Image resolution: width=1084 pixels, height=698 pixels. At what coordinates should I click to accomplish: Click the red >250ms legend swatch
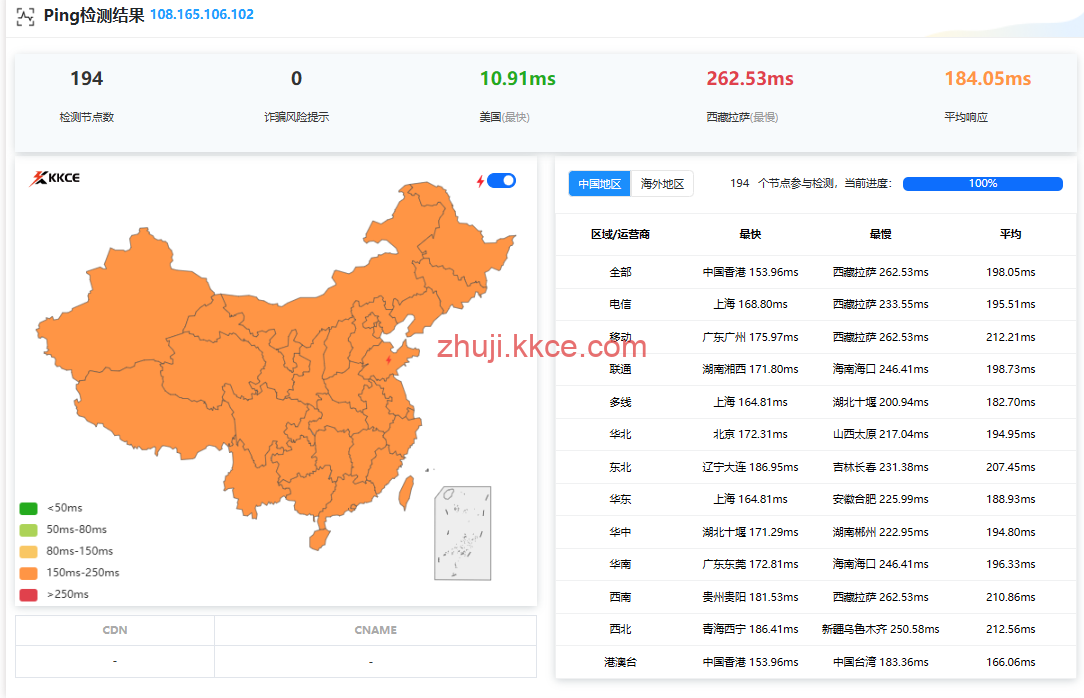point(28,595)
